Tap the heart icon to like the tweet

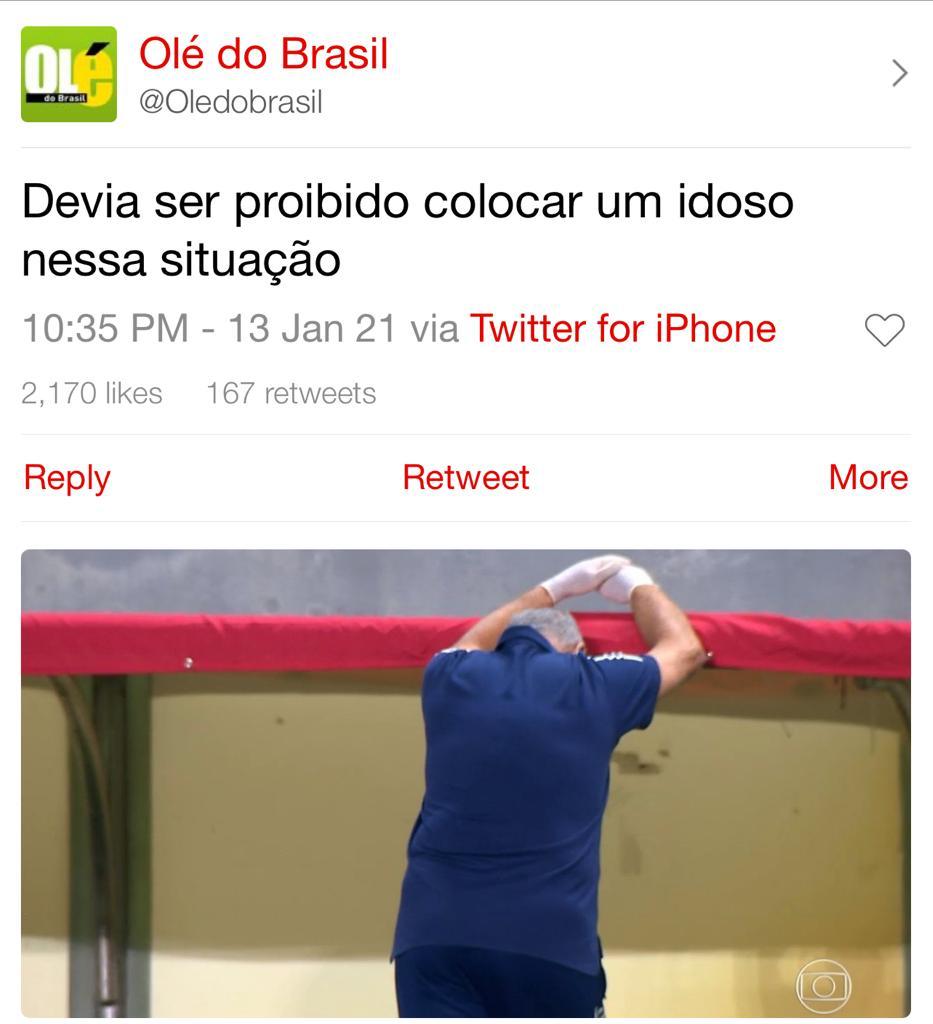(x=885, y=330)
